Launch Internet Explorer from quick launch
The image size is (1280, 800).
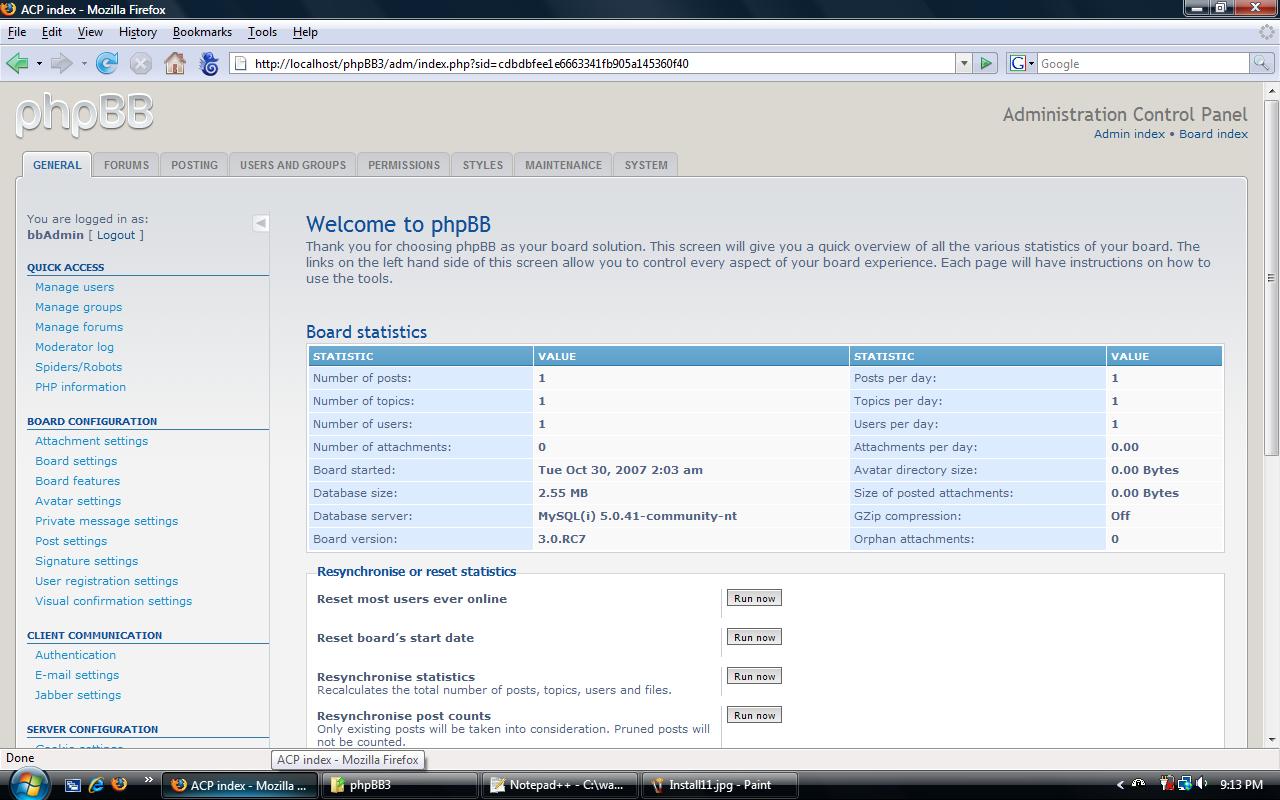97,785
